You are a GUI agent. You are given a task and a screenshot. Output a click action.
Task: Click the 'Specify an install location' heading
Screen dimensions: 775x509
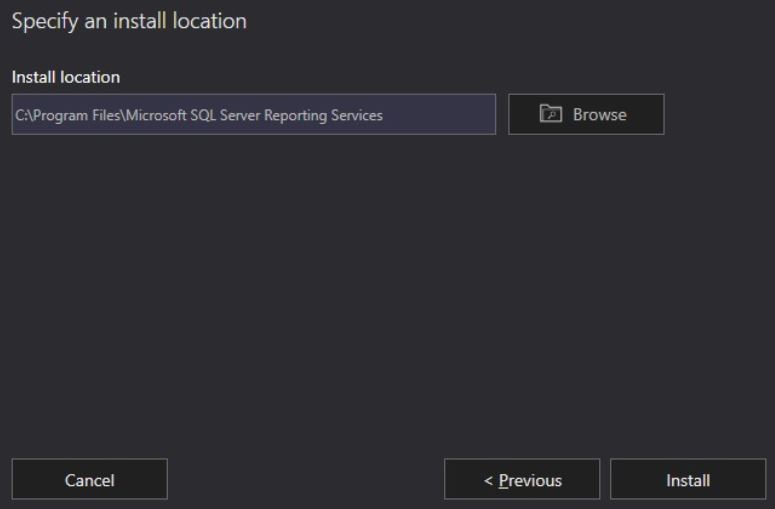(x=129, y=22)
